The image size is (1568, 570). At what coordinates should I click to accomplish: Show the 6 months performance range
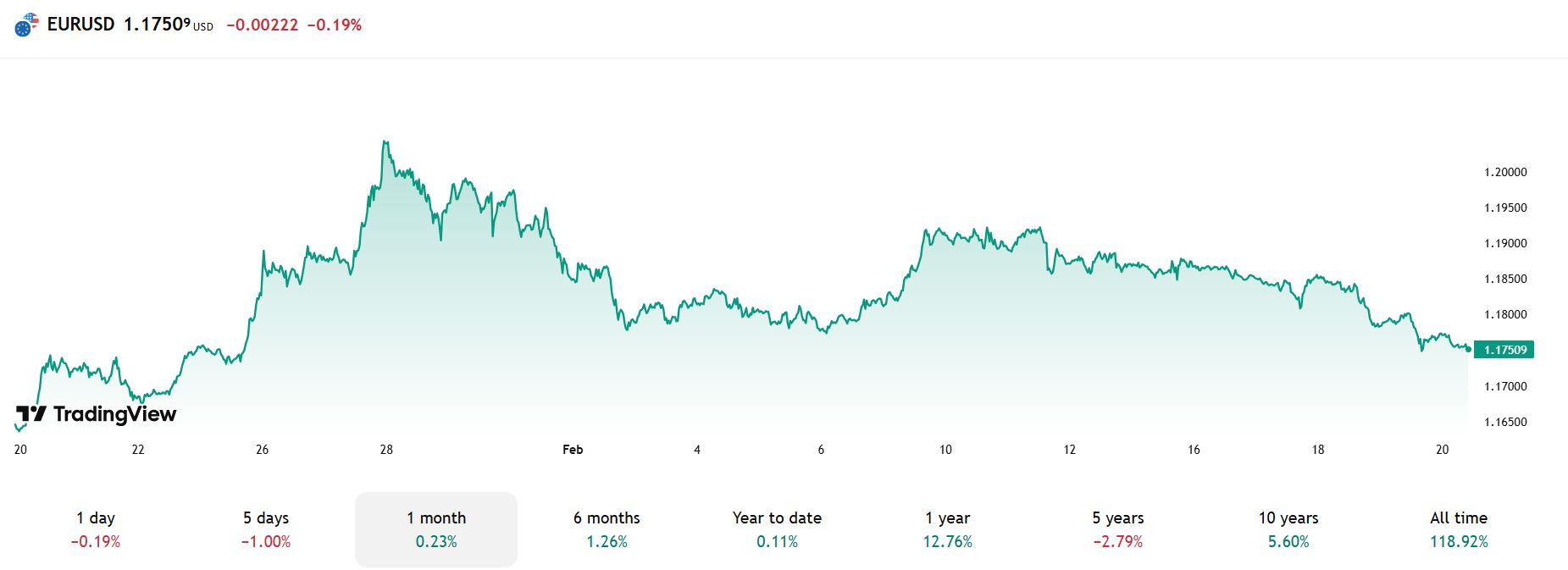click(x=607, y=529)
